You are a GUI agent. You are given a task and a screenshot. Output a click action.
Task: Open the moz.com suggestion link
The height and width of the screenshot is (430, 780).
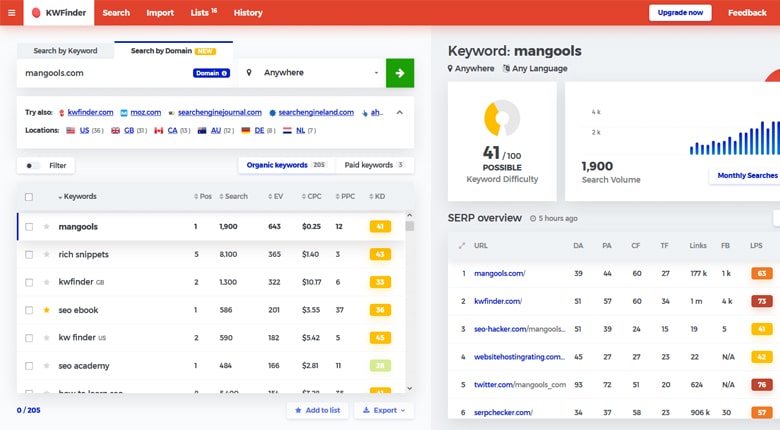click(146, 112)
